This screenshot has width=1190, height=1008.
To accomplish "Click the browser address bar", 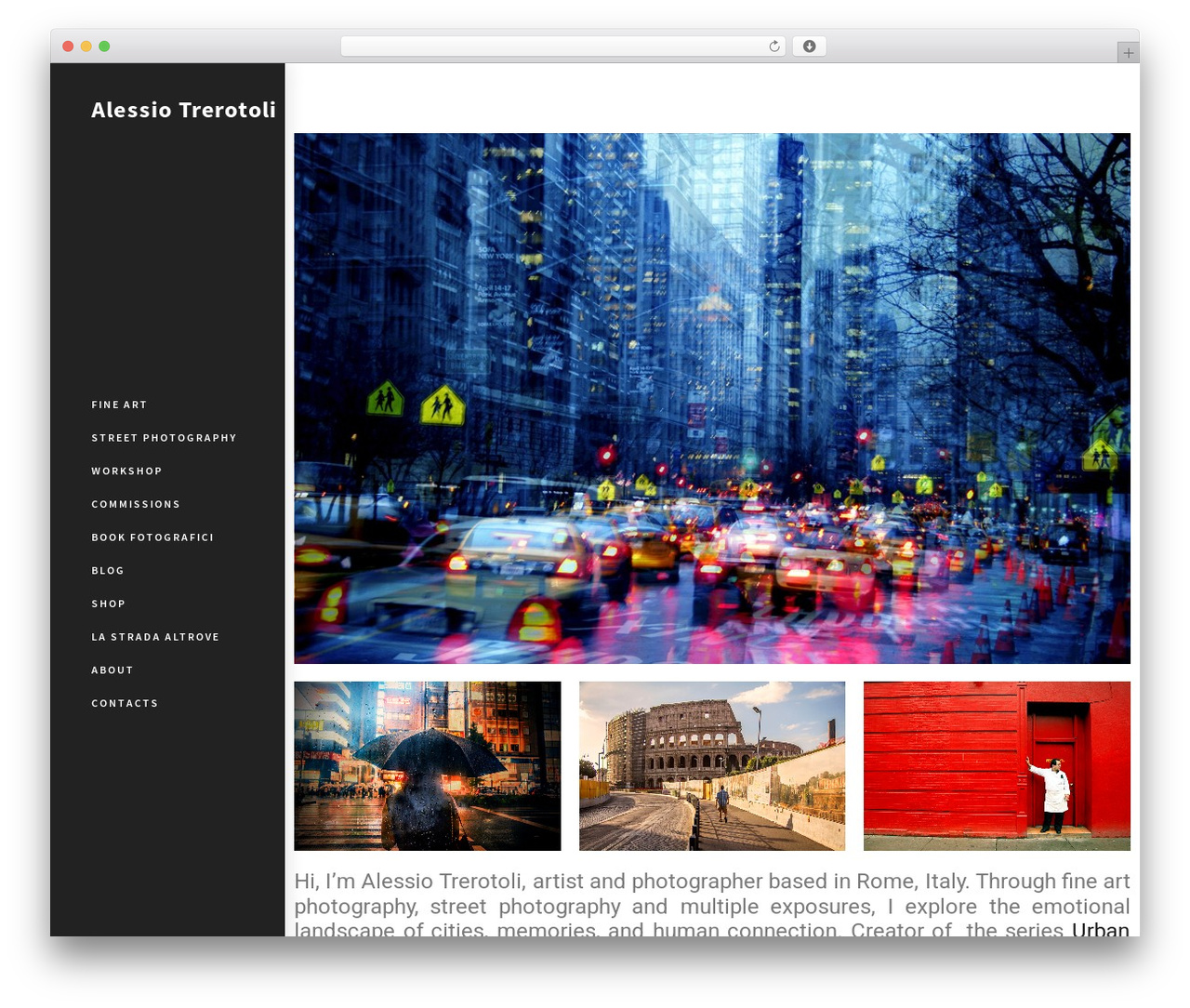I will click(x=563, y=46).
